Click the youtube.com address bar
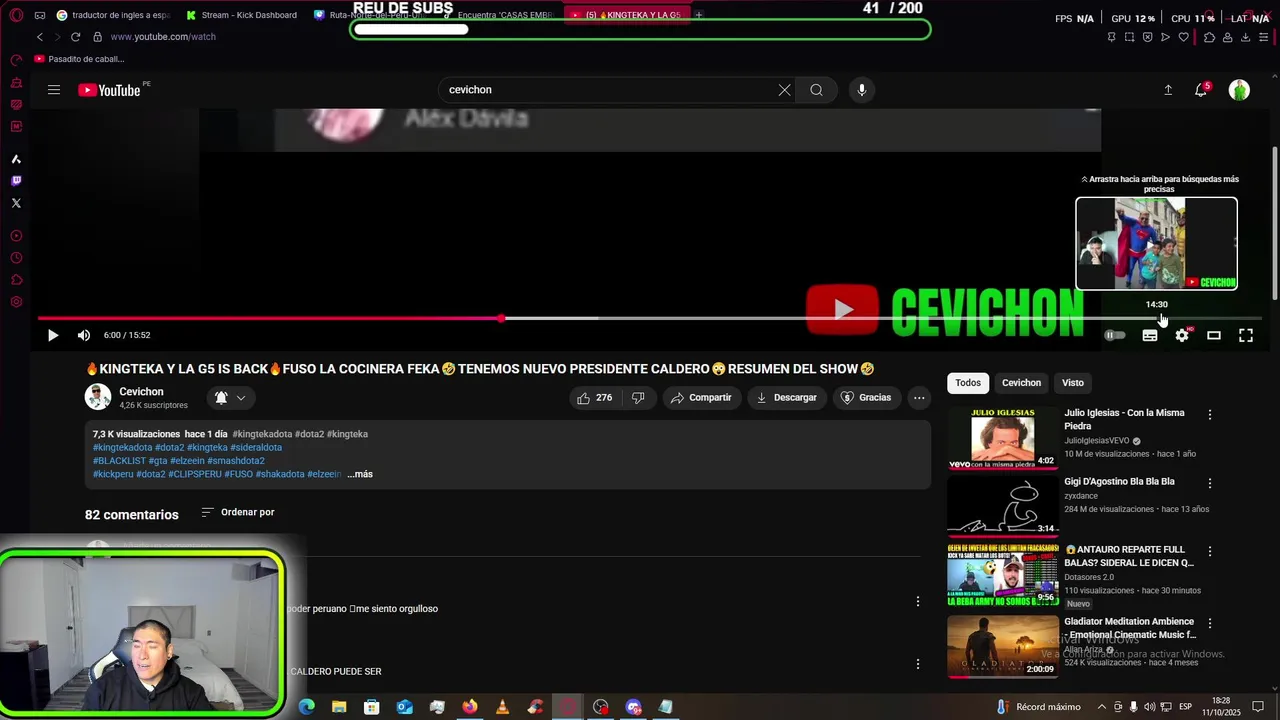The height and width of the screenshot is (720, 1280). click(163, 37)
